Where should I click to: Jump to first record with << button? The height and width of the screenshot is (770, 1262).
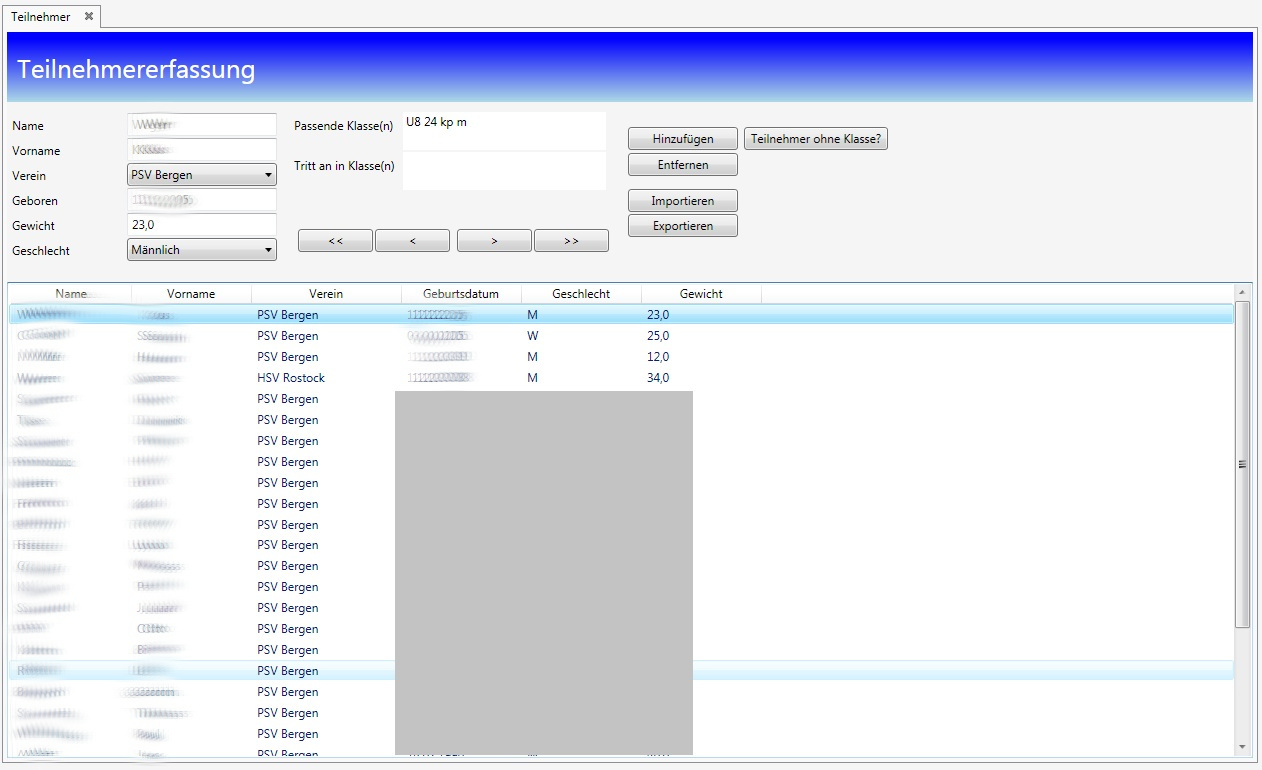tap(335, 241)
